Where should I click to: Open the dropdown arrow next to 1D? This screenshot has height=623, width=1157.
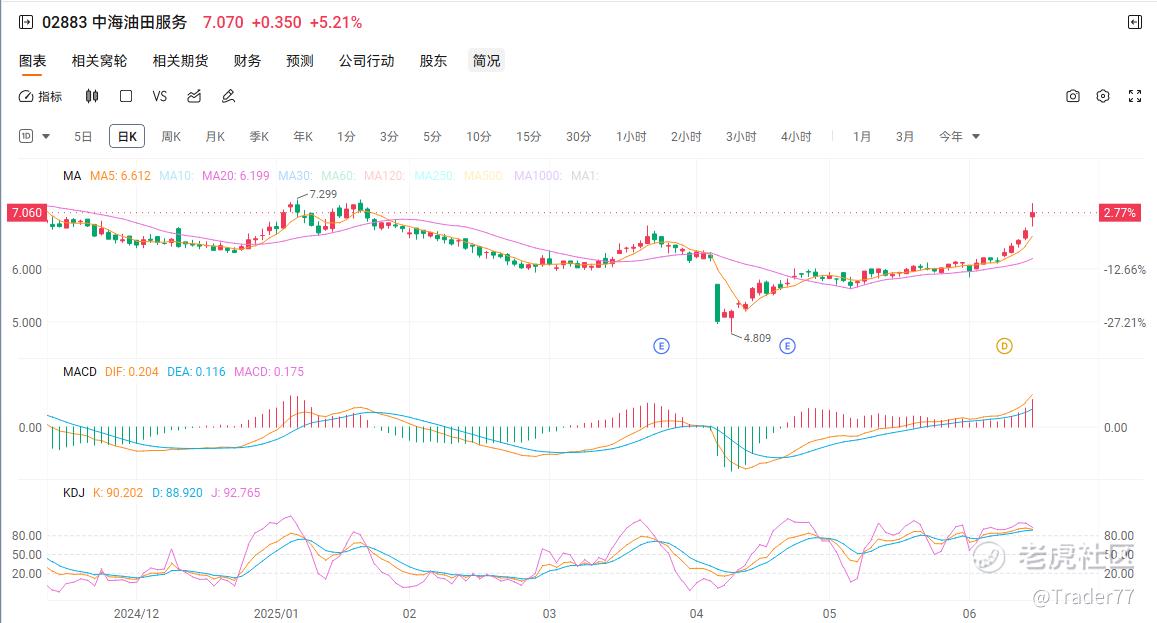click(x=46, y=137)
